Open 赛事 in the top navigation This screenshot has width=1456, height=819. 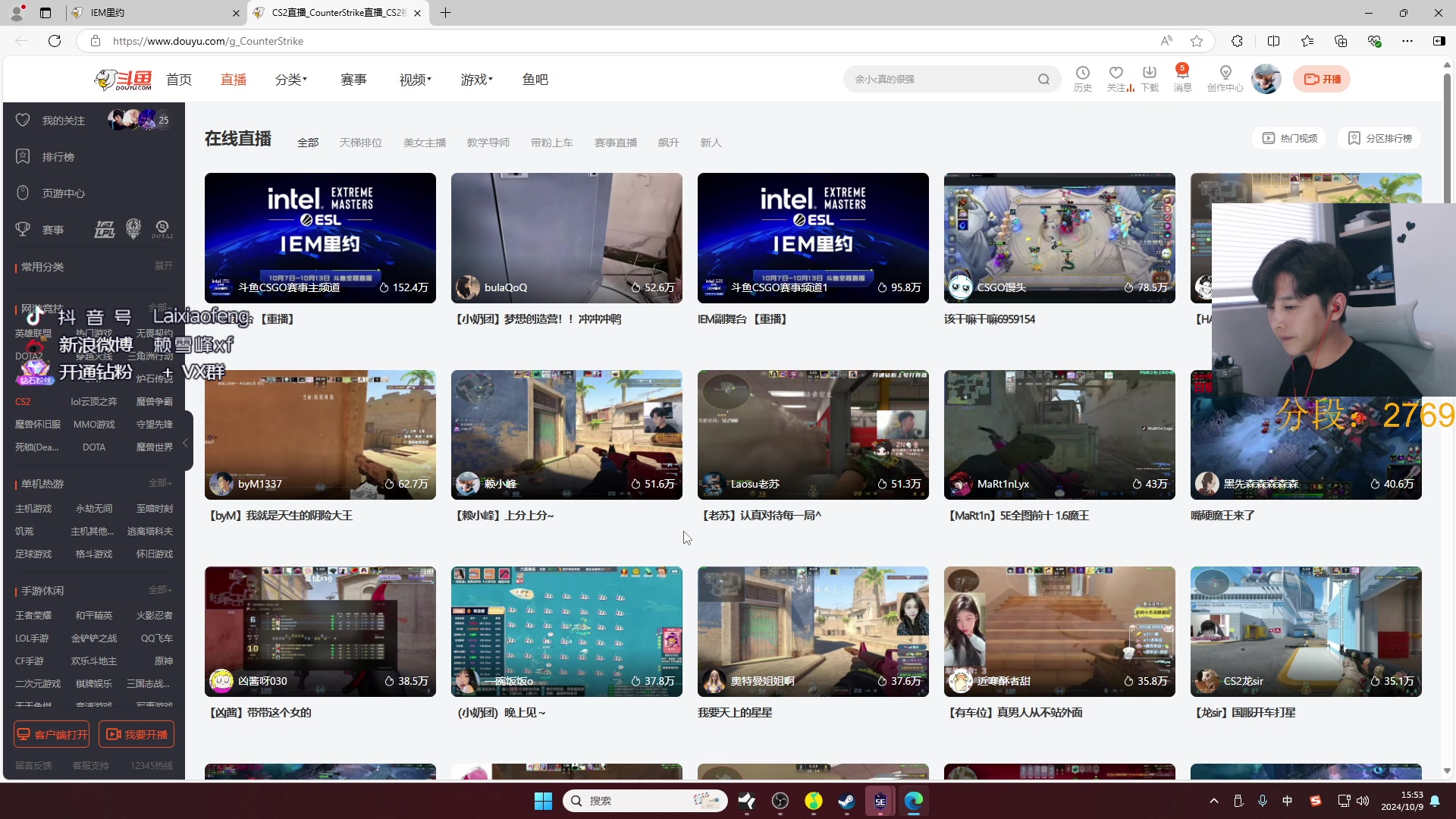tap(353, 80)
